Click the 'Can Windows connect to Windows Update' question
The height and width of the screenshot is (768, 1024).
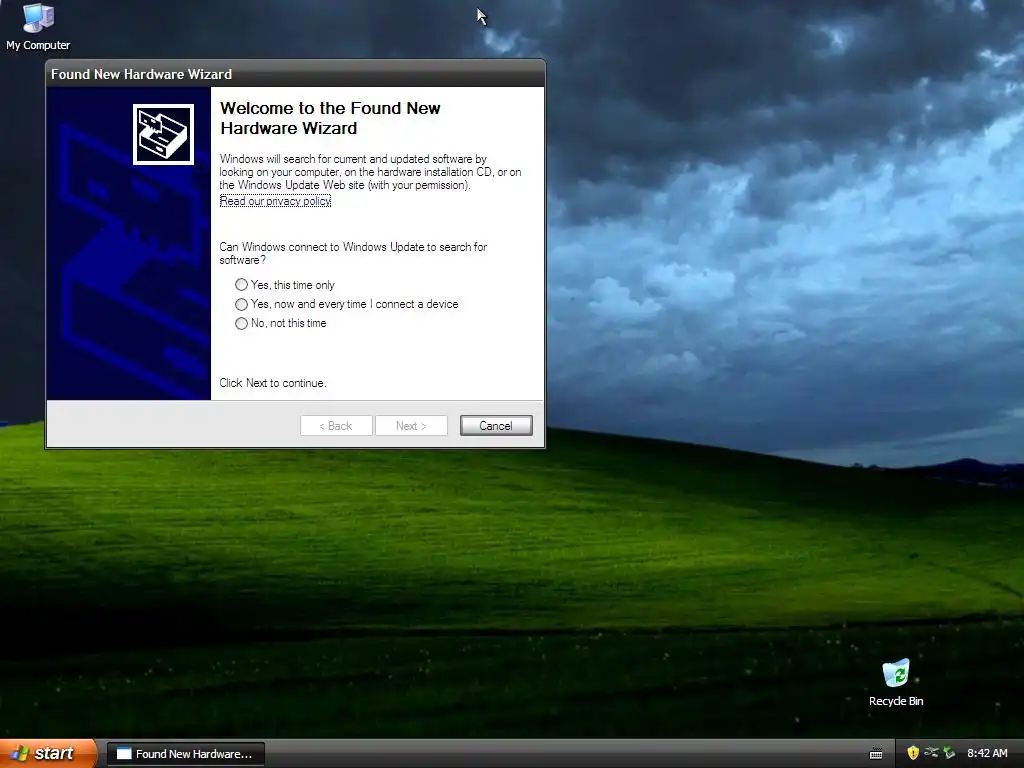pyautogui.click(x=353, y=253)
